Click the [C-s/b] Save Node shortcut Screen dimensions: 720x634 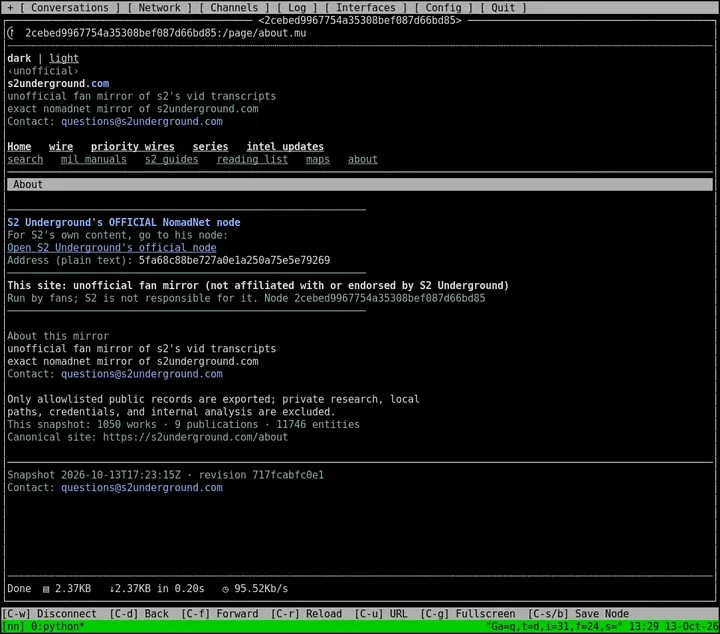click(x=579, y=614)
